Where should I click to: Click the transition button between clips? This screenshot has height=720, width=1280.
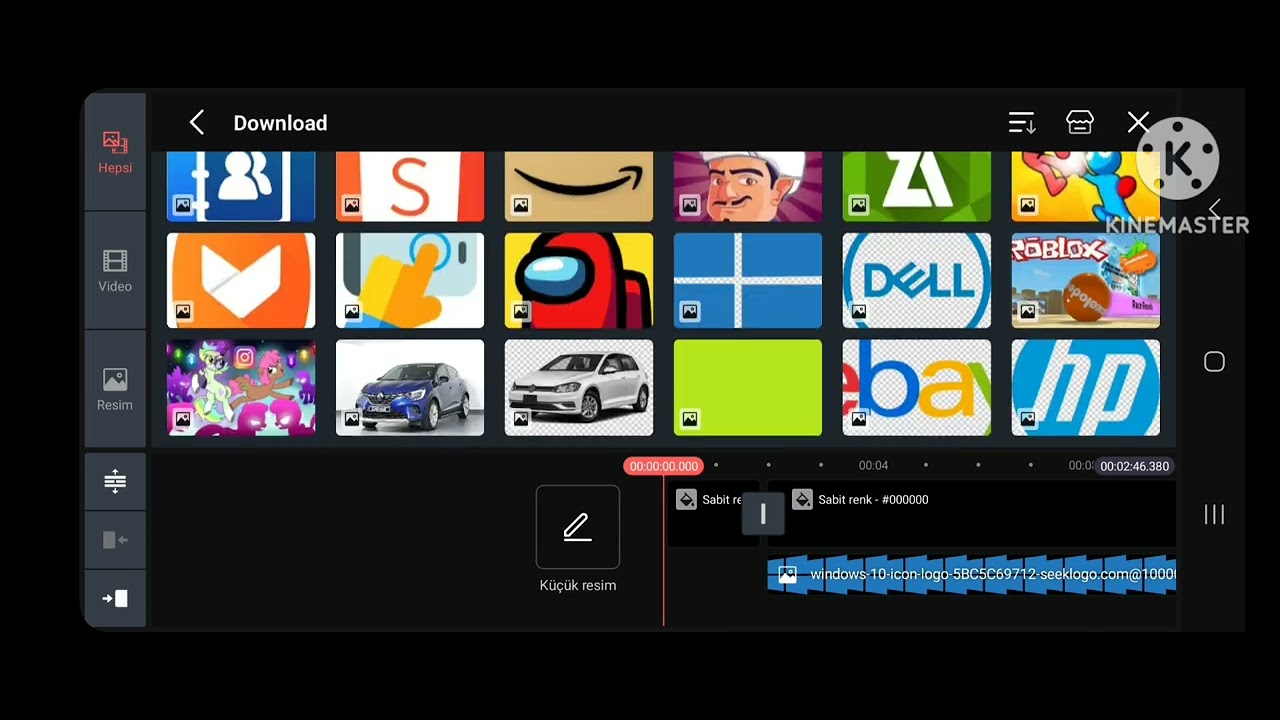(763, 514)
